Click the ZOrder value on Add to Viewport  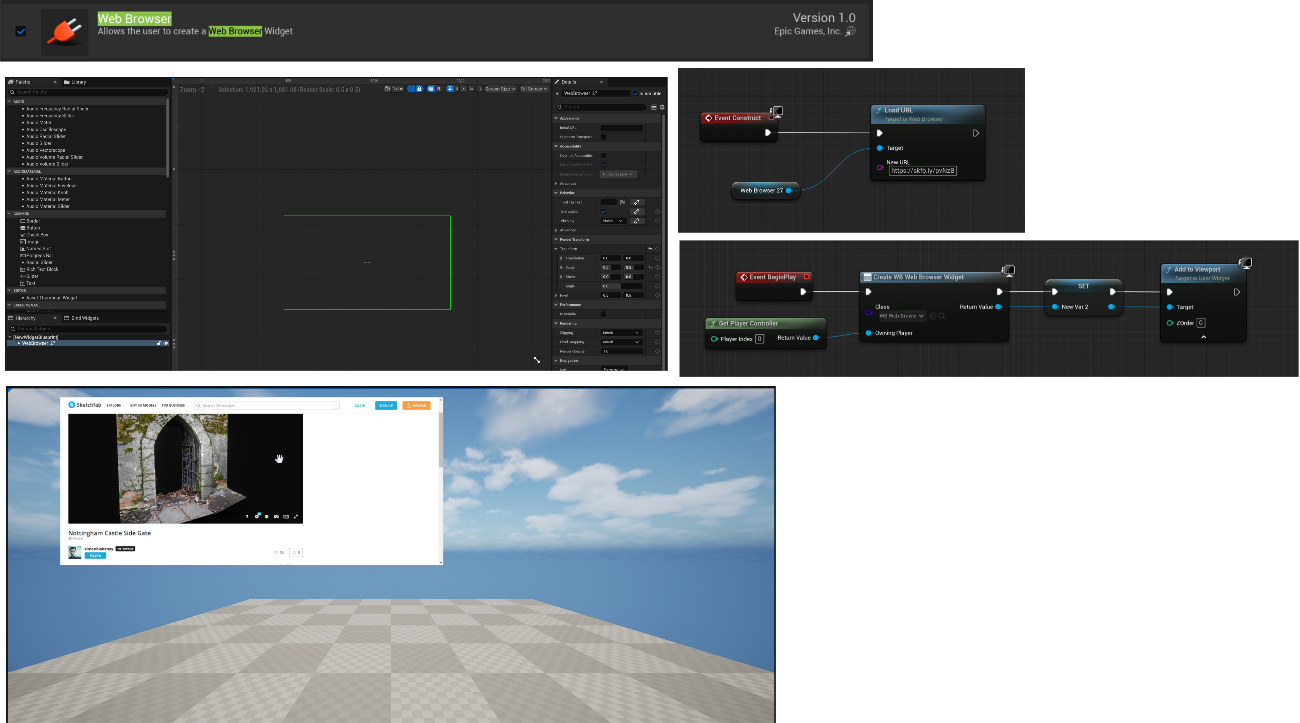1200,323
